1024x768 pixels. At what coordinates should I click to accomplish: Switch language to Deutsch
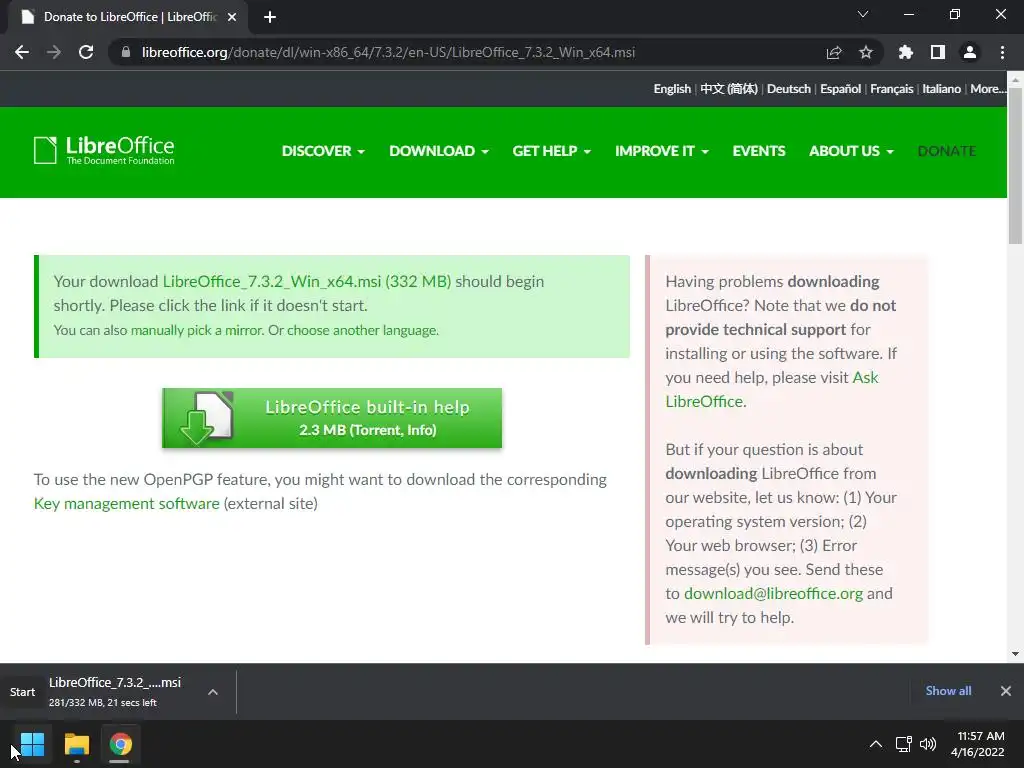click(x=789, y=89)
